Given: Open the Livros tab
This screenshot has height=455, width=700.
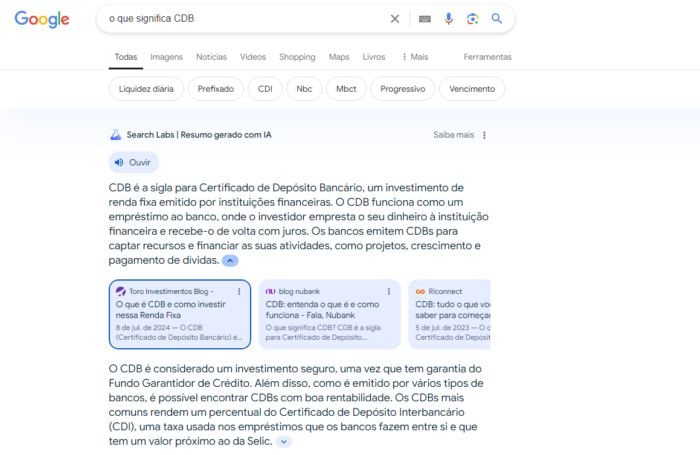Looking at the screenshot, I should pyautogui.click(x=374, y=57).
